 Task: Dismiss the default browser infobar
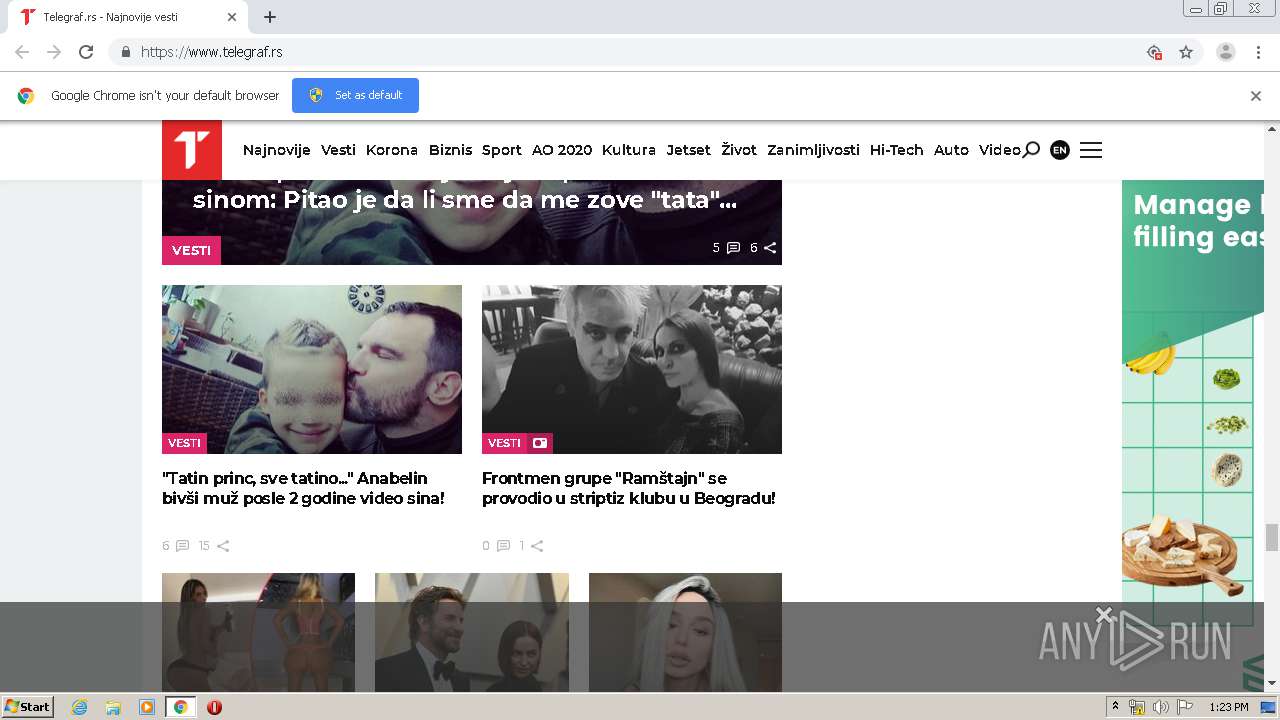(x=1256, y=96)
